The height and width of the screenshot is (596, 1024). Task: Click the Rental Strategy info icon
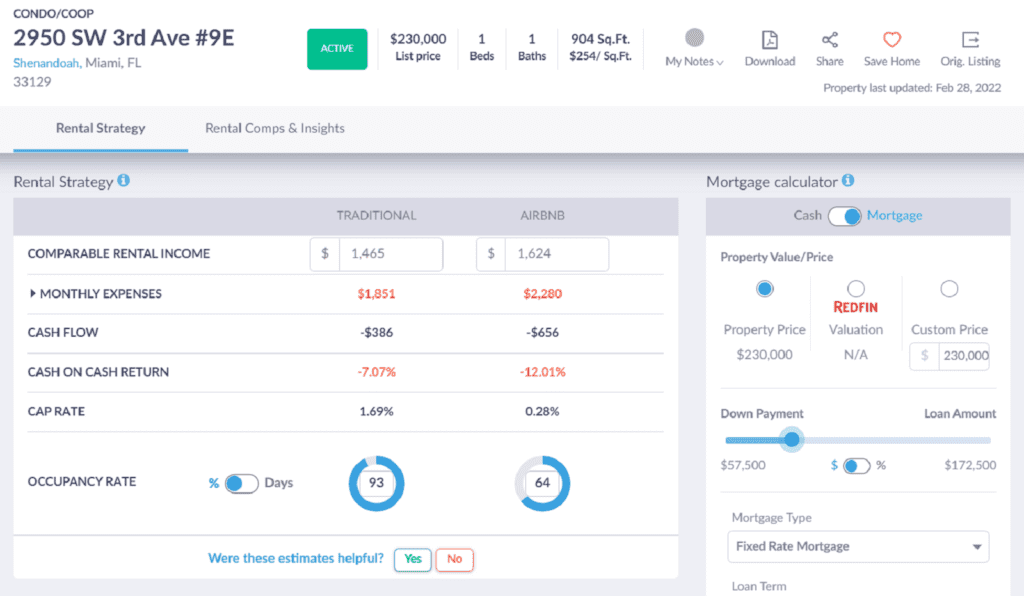tap(122, 181)
